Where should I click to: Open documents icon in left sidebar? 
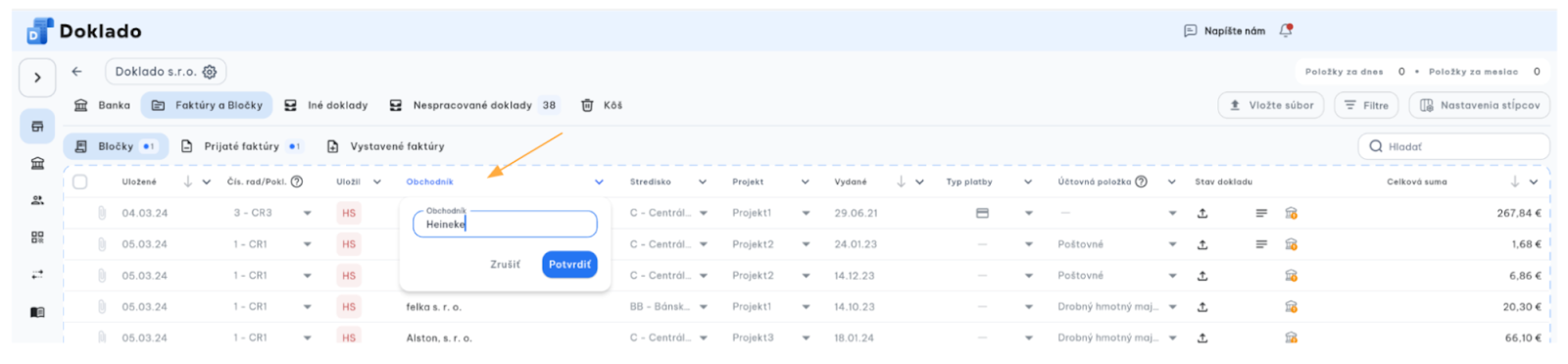pos(37,126)
